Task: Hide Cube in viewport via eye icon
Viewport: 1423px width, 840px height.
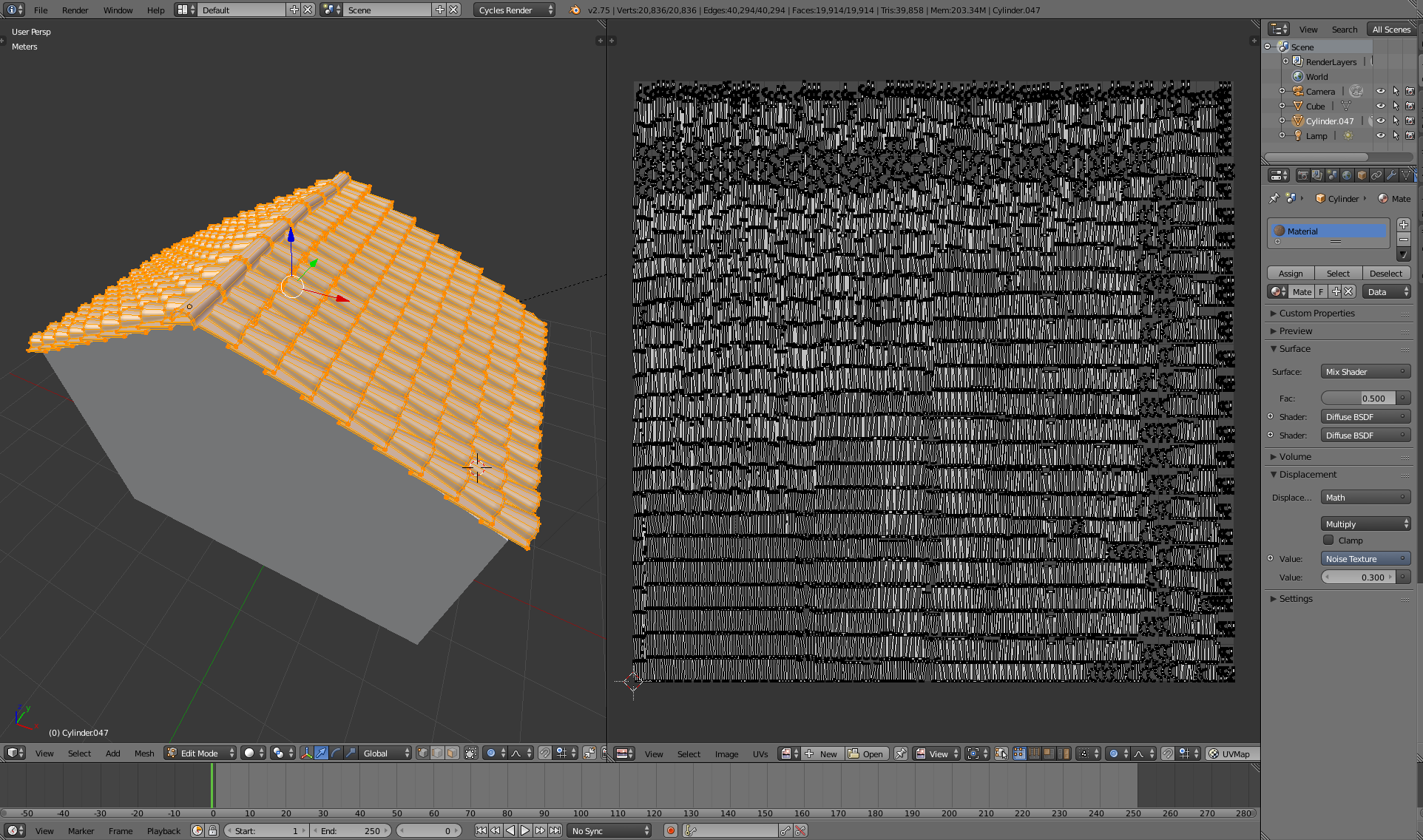Action: pyautogui.click(x=1380, y=106)
